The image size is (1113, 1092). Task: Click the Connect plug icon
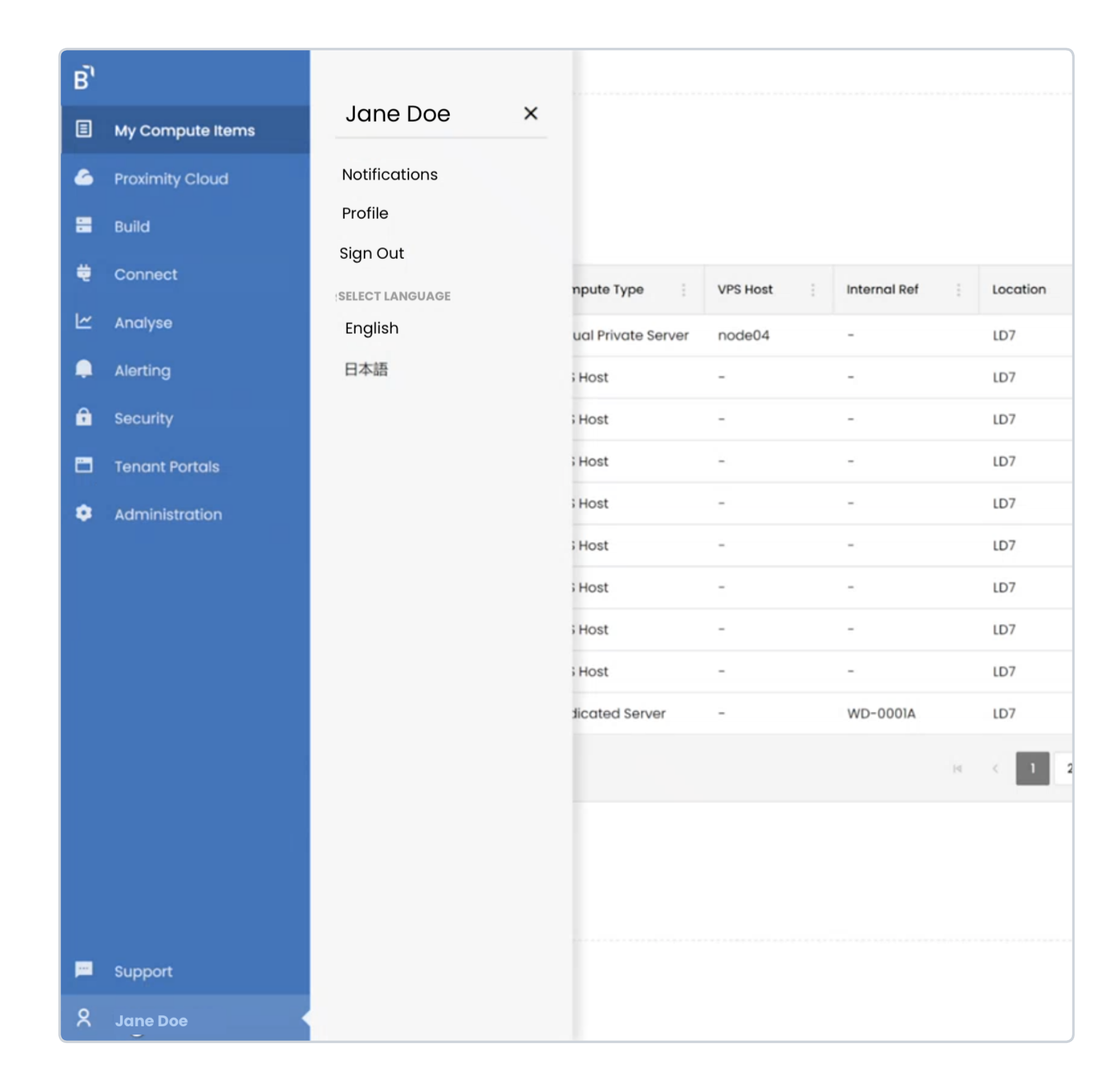pyautogui.click(x=83, y=273)
